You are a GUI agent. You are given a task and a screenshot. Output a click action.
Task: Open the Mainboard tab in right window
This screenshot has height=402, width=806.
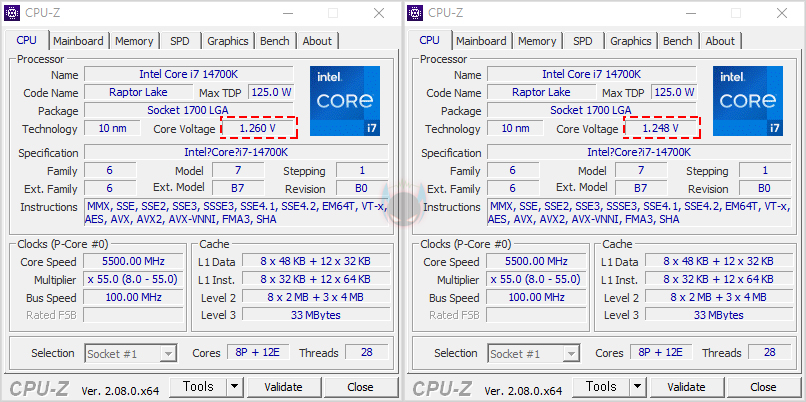pyautogui.click(x=481, y=41)
